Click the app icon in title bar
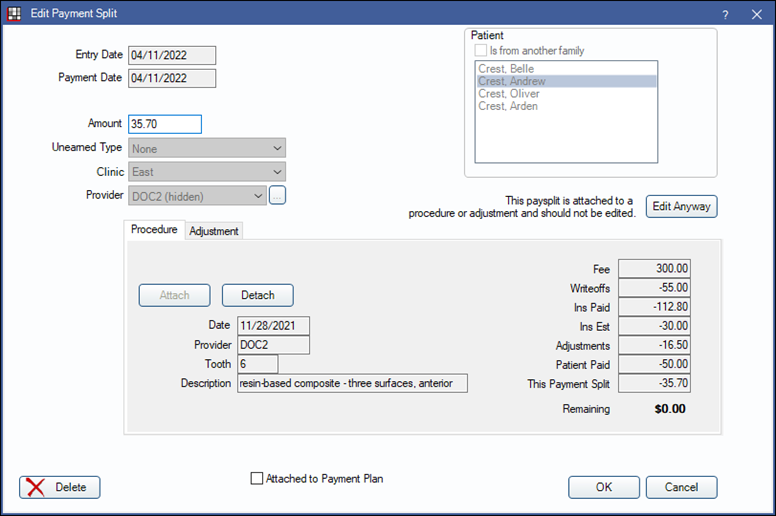Screen dimensions: 776x516 click(x=13, y=13)
